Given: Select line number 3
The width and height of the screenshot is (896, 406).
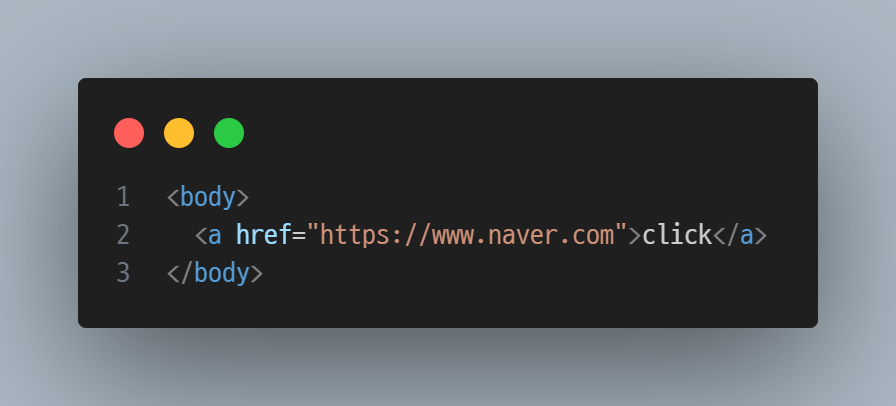Looking at the screenshot, I should (x=123, y=273).
